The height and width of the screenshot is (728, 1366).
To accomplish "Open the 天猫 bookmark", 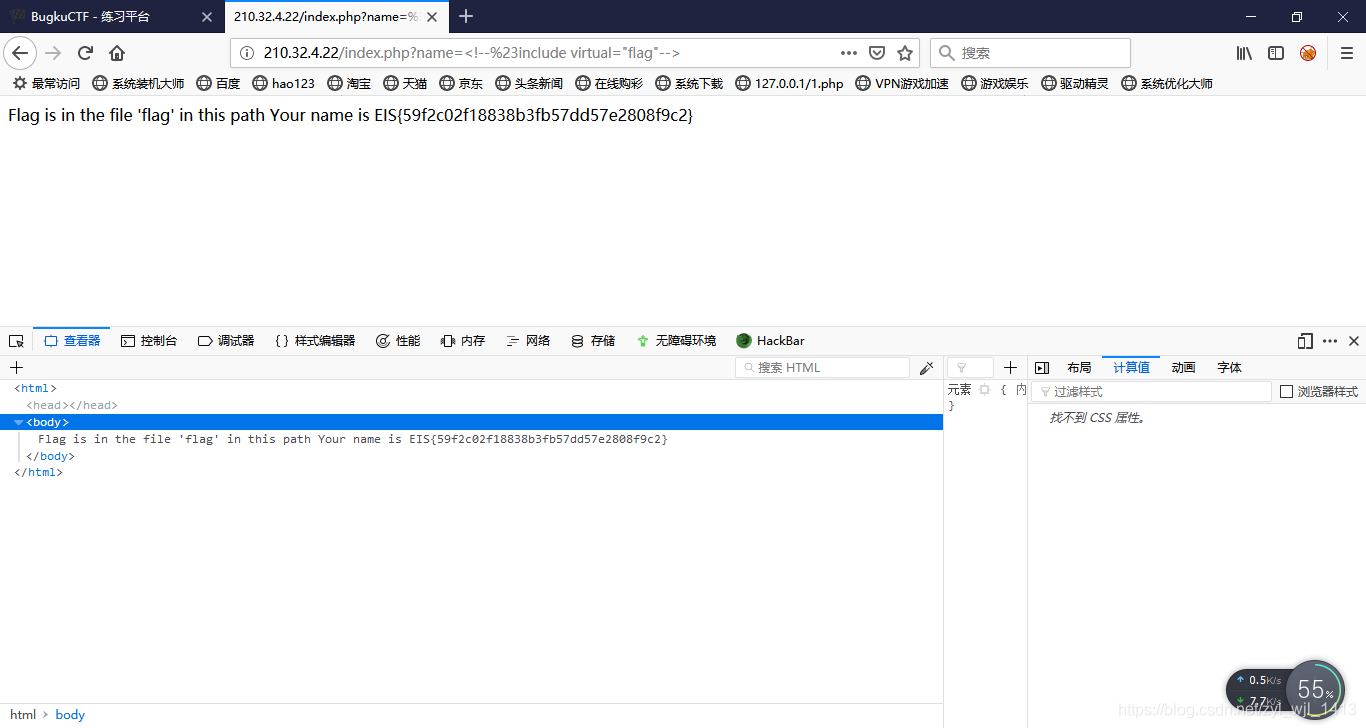I will [x=405, y=83].
